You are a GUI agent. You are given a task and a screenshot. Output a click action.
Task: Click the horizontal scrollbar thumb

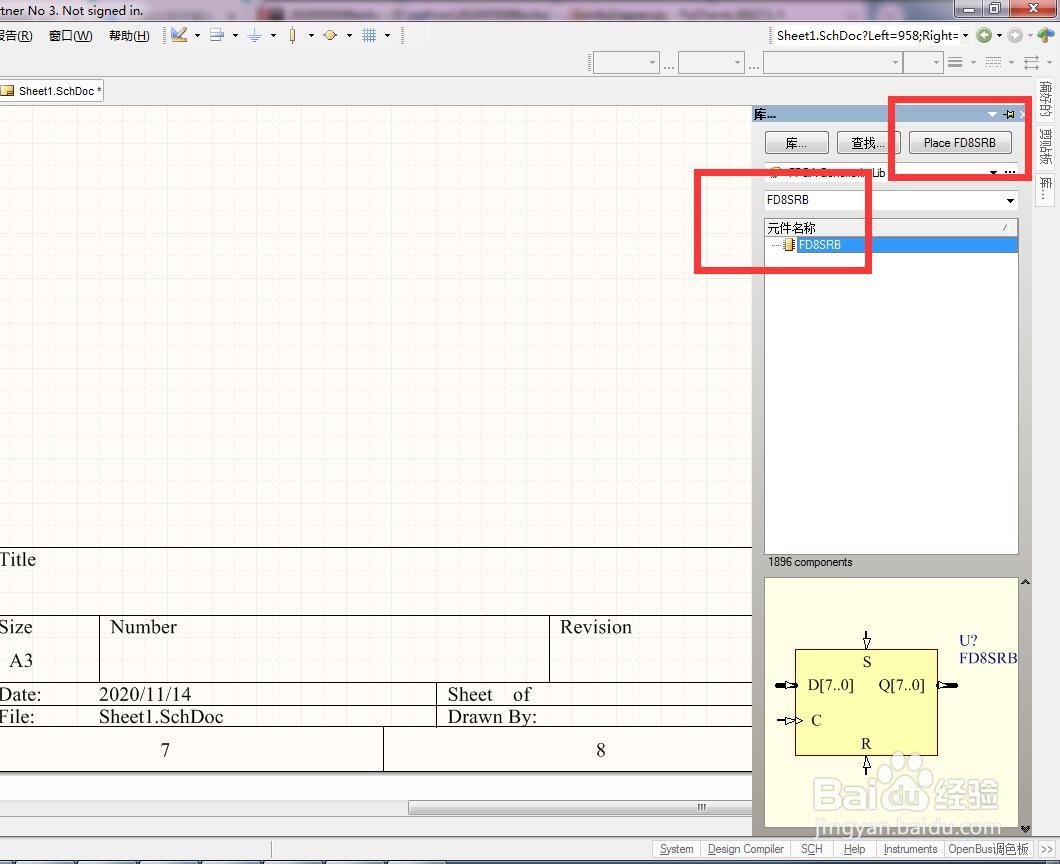(580, 807)
